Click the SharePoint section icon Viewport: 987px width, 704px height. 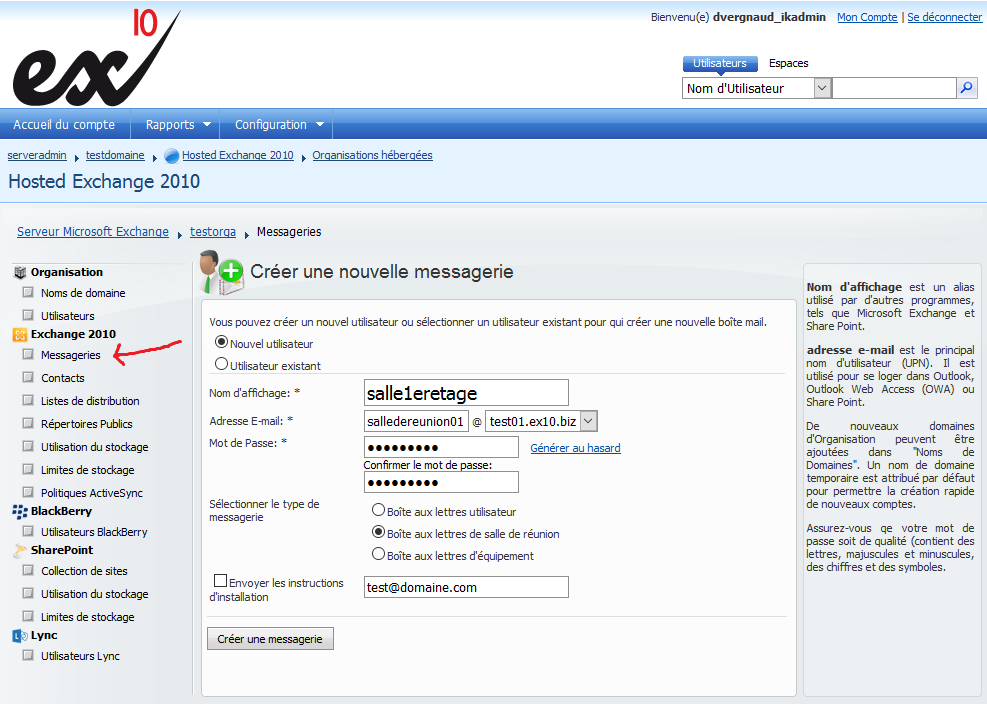coord(20,550)
